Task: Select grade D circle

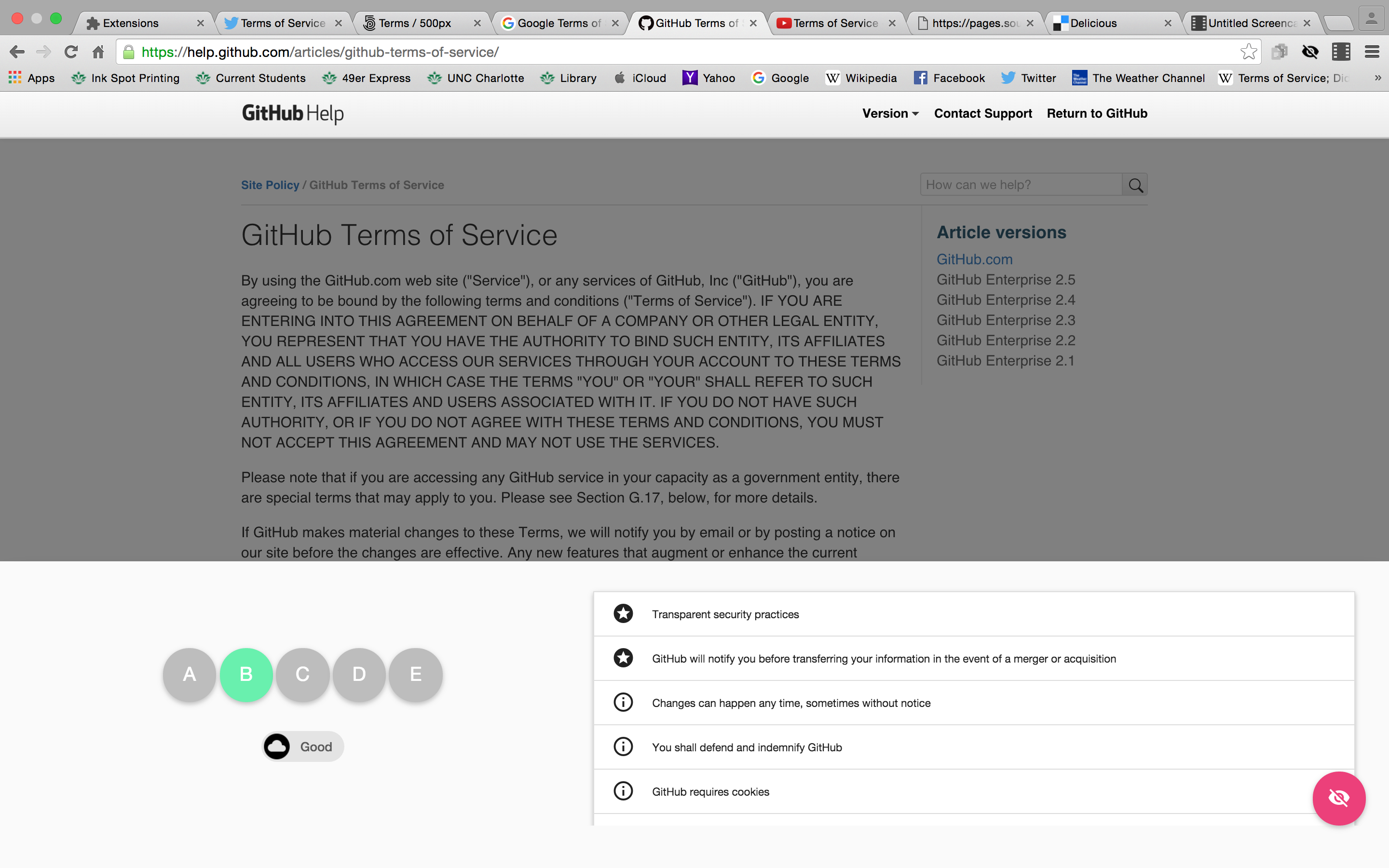Action: [x=359, y=674]
